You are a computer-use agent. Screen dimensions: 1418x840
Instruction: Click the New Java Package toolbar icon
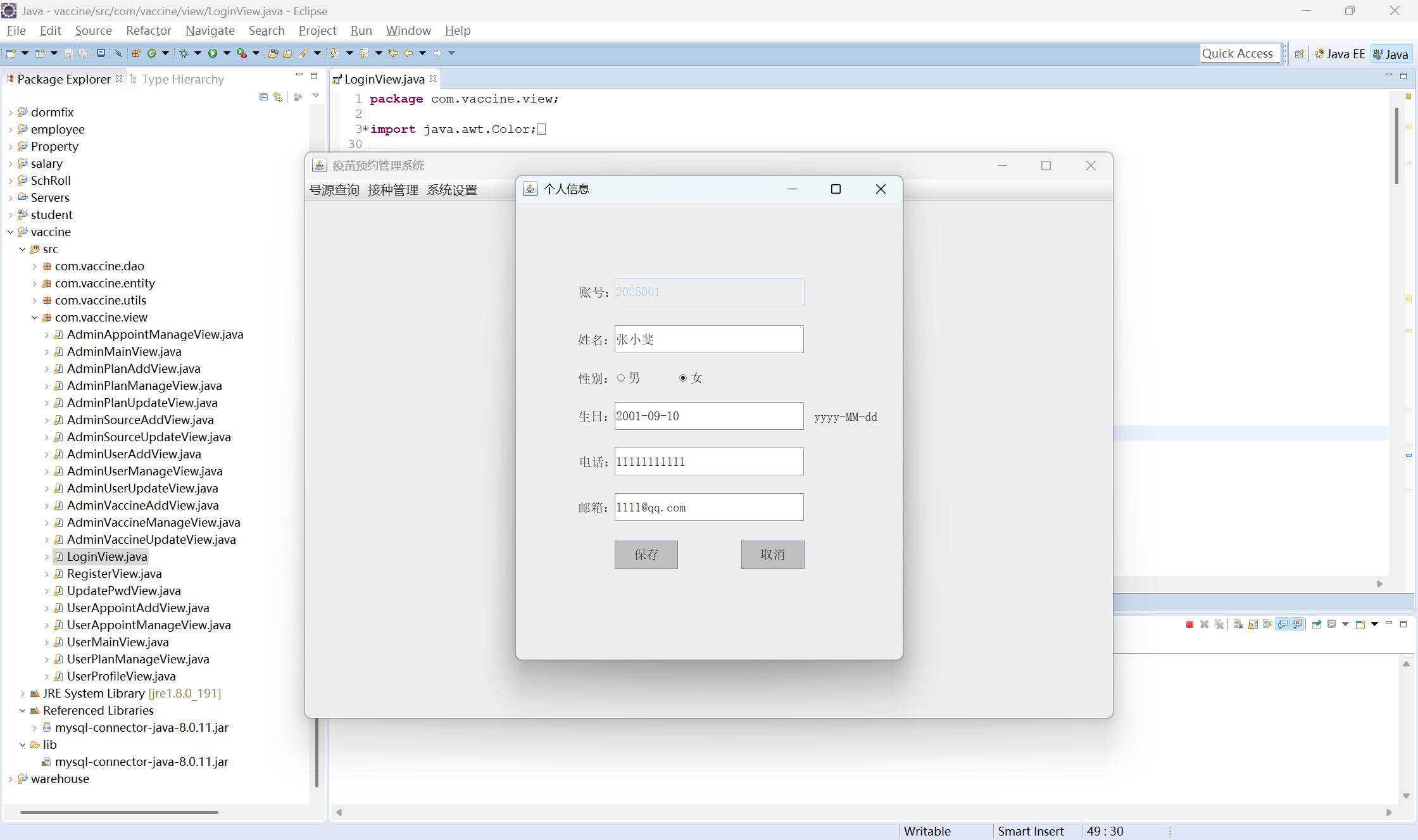[136, 53]
